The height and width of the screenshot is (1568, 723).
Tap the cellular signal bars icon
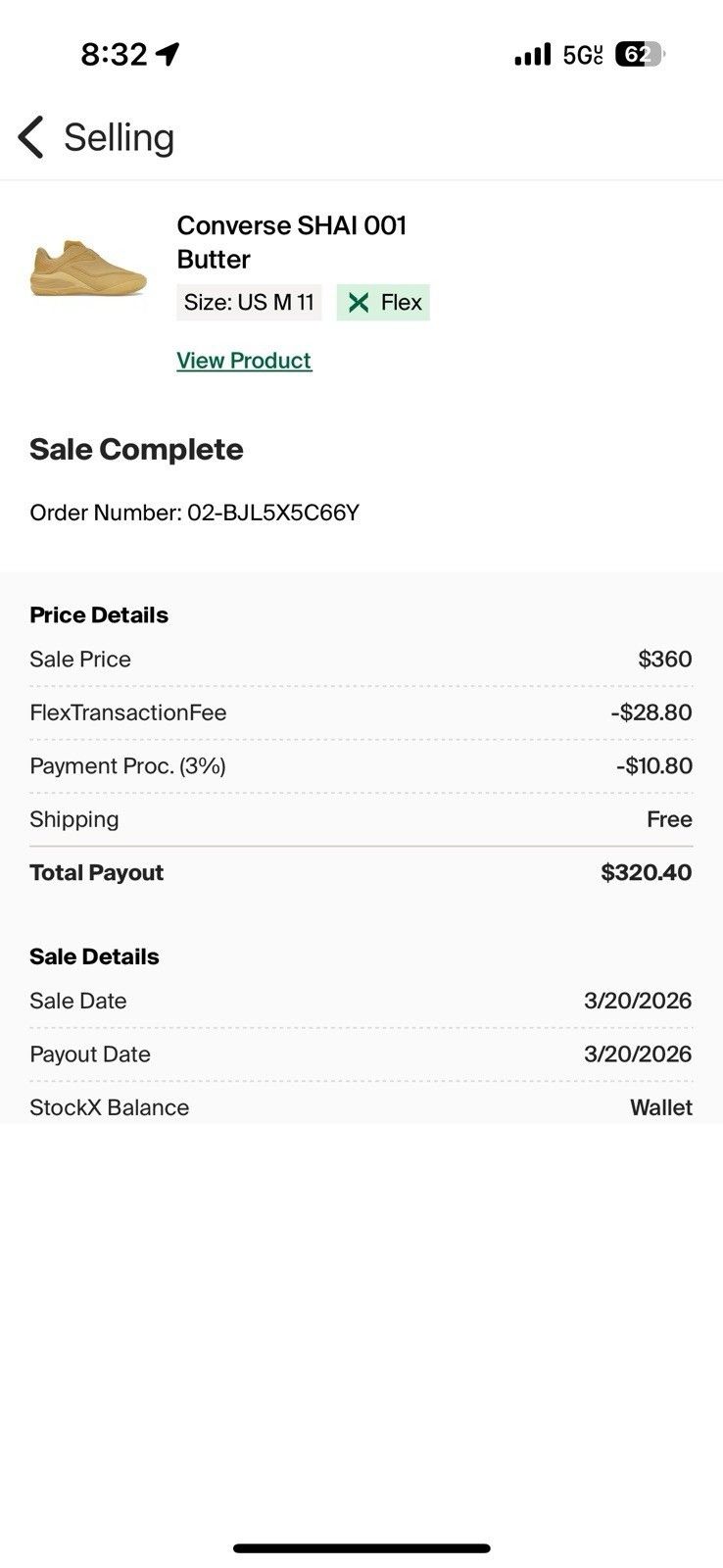(x=533, y=55)
